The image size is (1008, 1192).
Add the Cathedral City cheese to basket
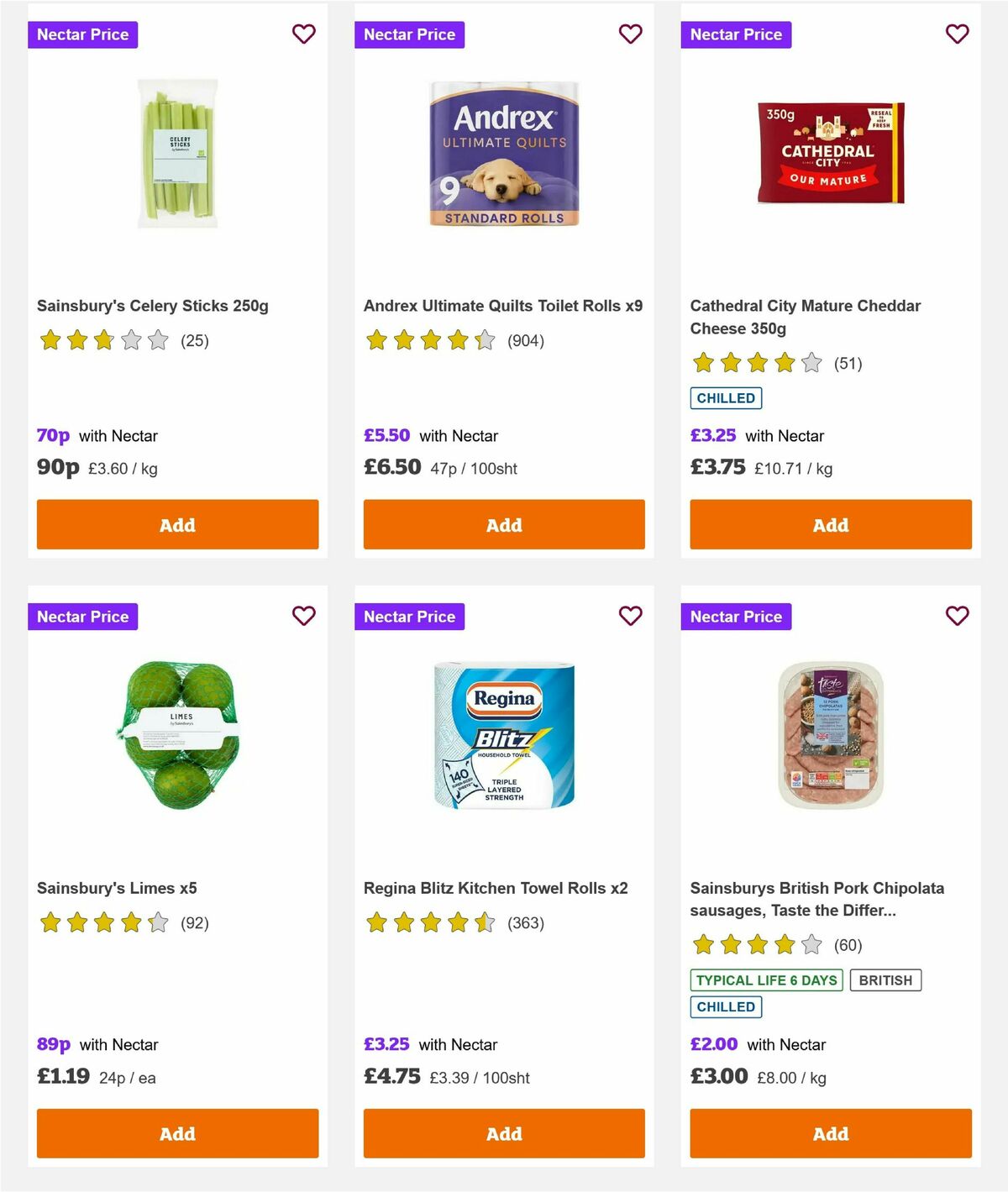click(830, 524)
